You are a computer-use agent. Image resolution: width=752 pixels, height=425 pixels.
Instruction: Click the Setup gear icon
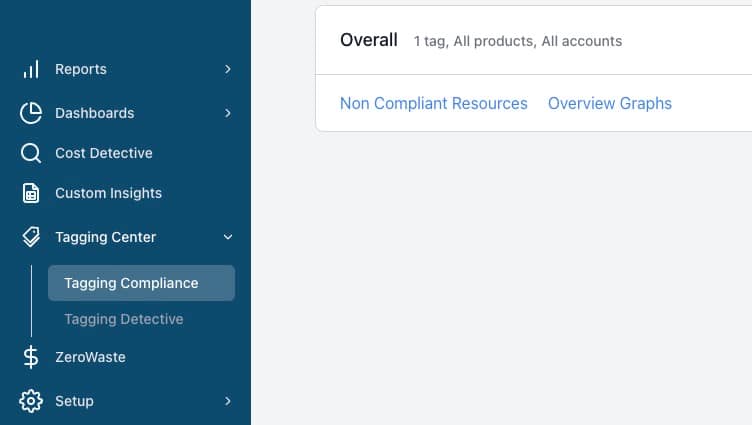31,401
